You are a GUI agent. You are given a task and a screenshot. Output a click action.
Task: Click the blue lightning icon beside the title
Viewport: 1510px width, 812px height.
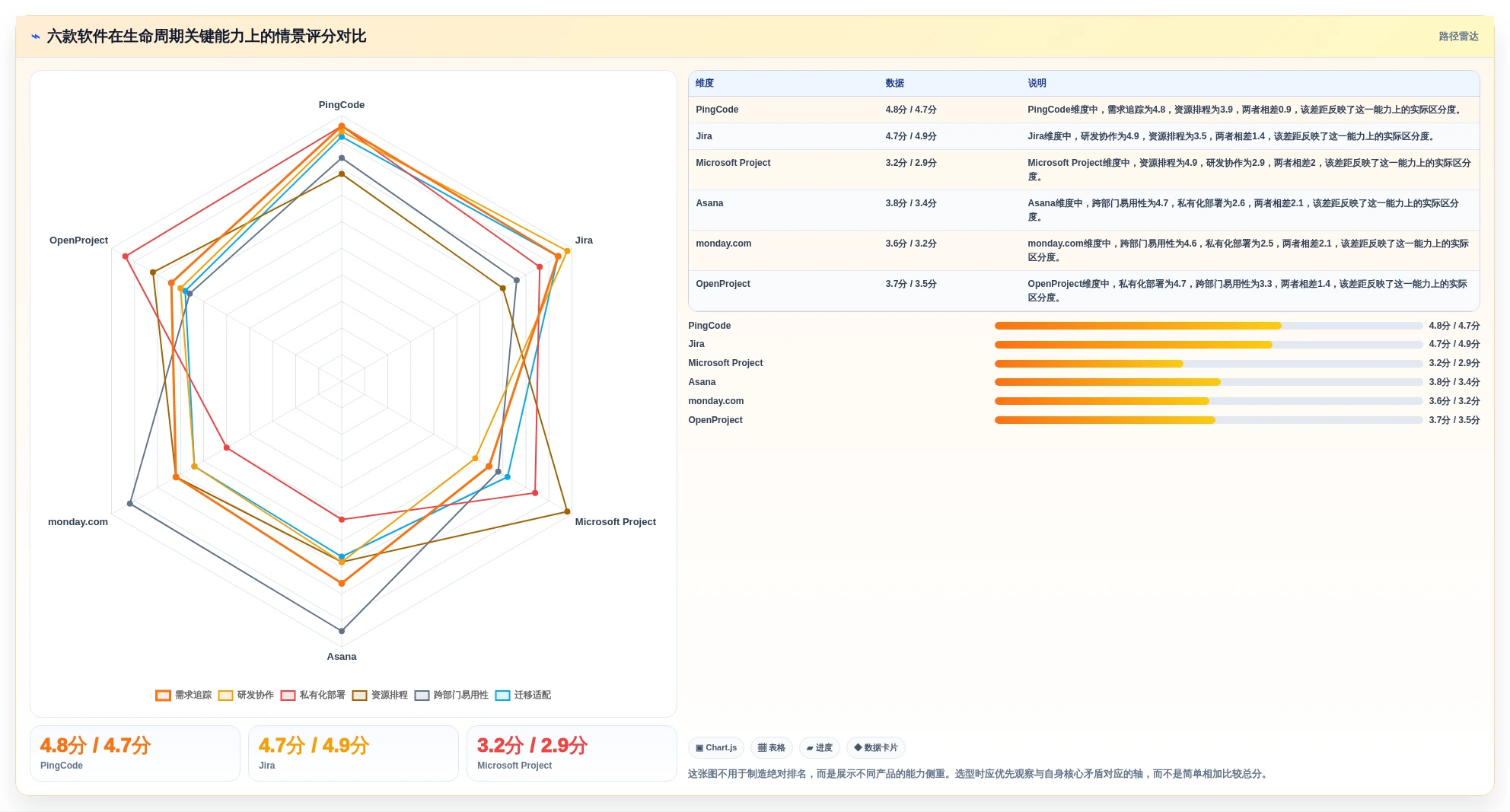36,37
